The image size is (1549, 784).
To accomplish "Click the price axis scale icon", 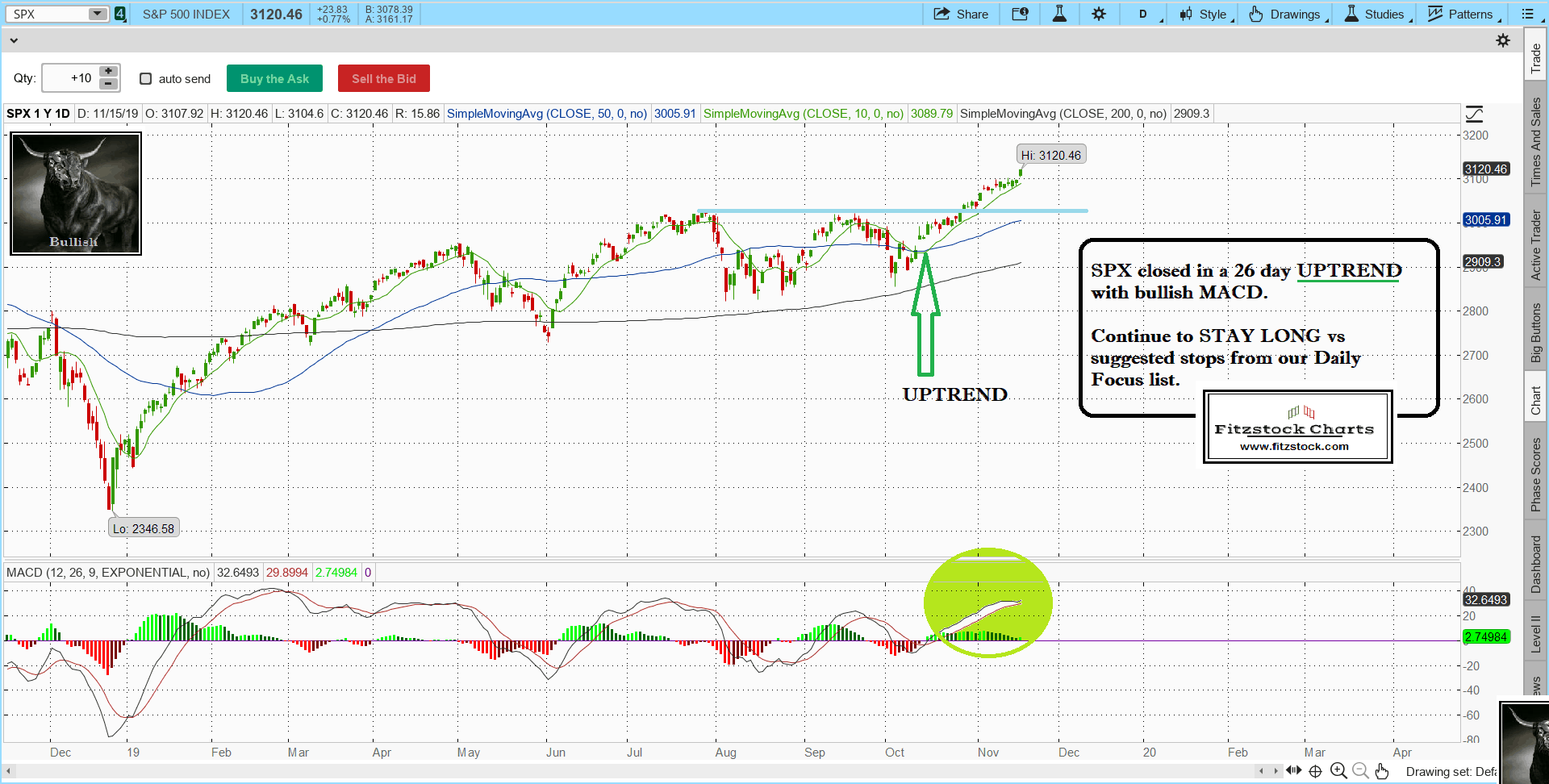I will (x=1474, y=114).
